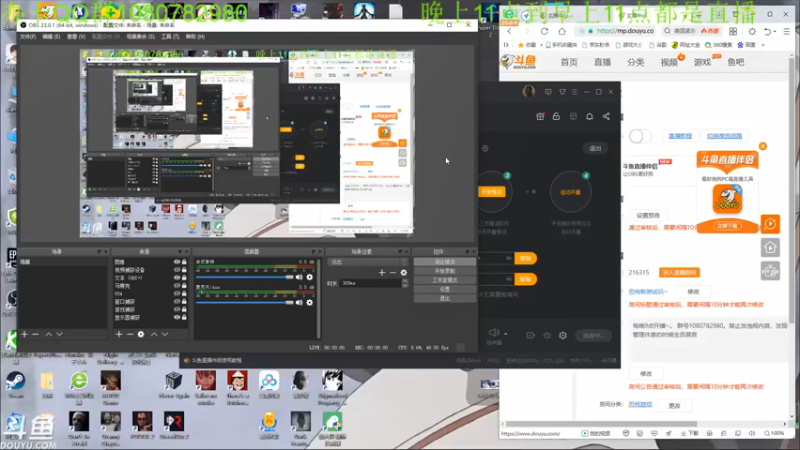Lock the 游戏捕获 source
This screenshot has width=800, height=450.
(x=184, y=310)
